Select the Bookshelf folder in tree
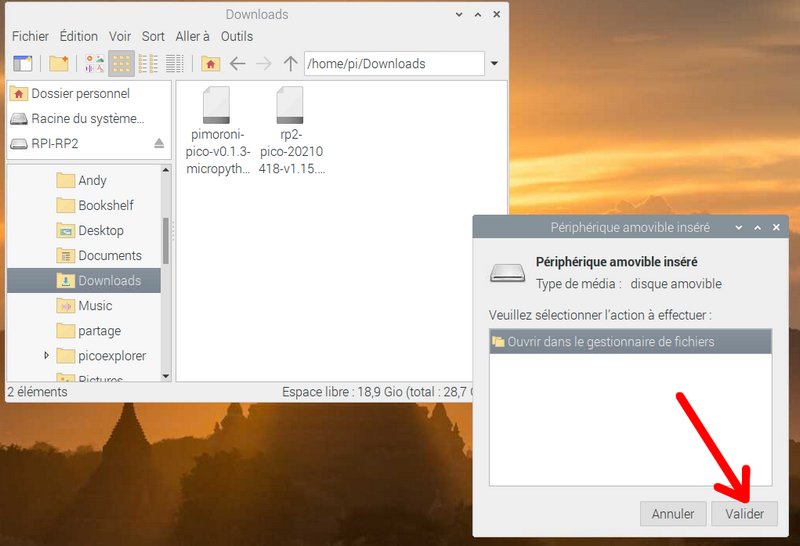This screenshot has width=800, height=546. pos(84,205)
